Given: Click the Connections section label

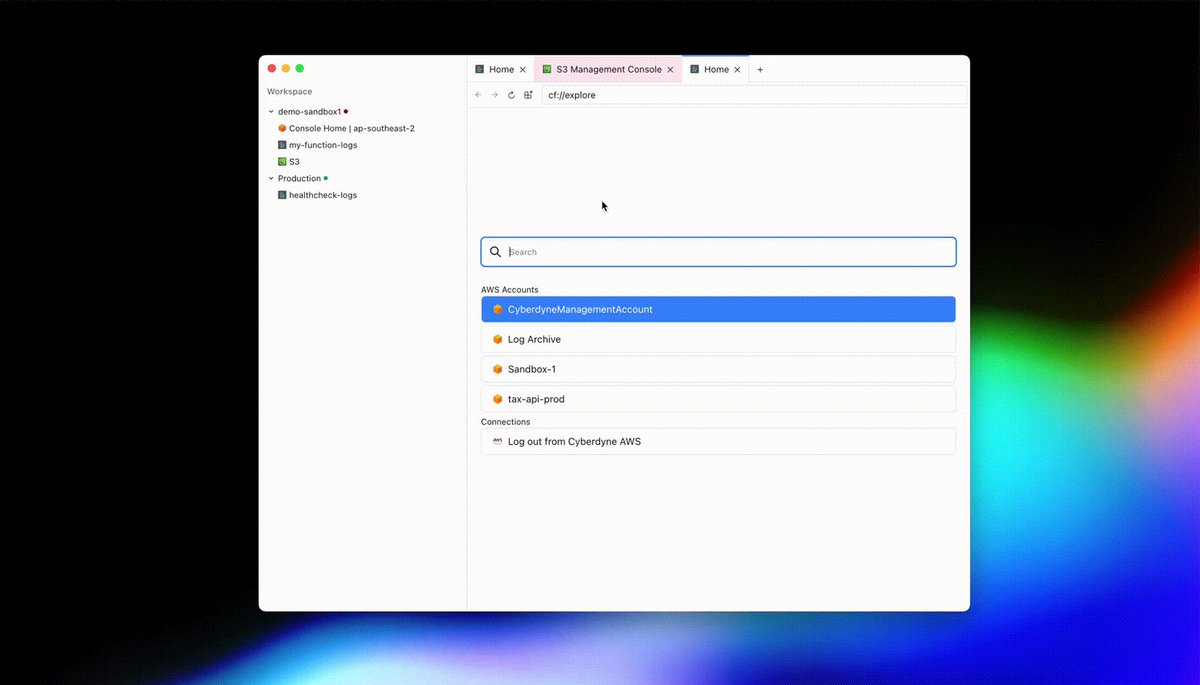Looking at the screenshot, I should pyautogui.click(x=506, y=422).
